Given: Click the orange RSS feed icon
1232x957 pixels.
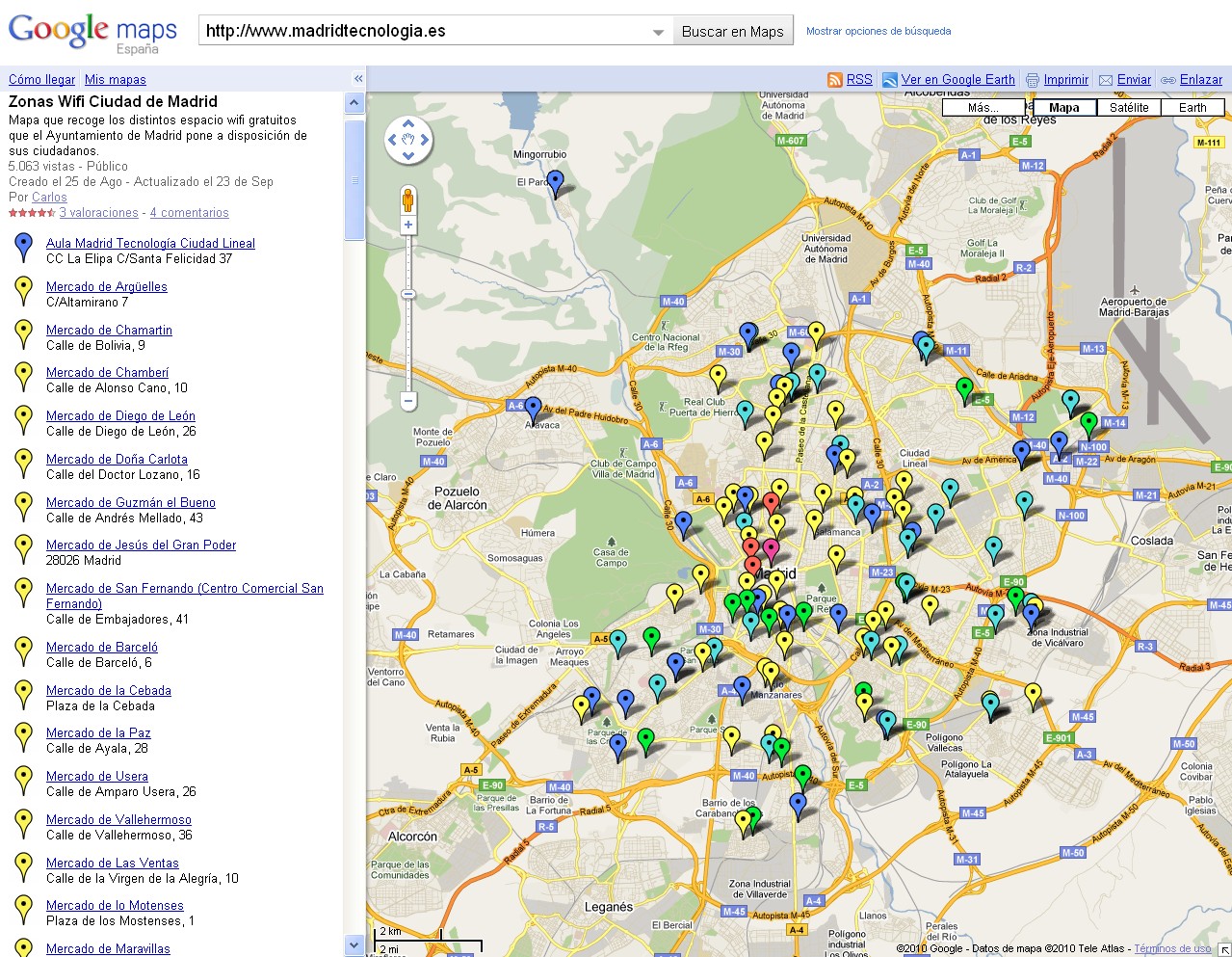Looking at the screenshot, I should point(835,80).
